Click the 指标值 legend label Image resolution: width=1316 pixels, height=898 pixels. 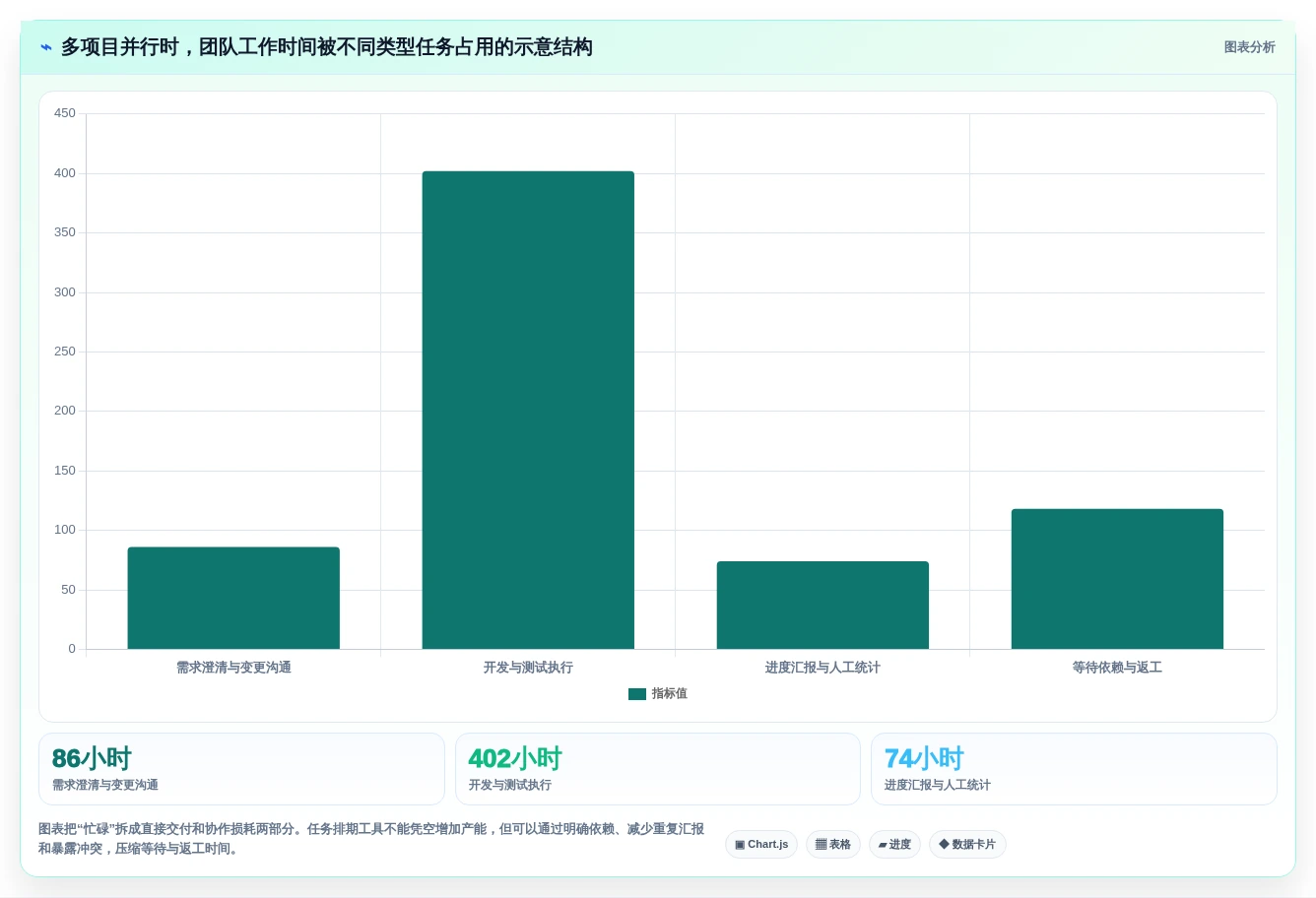tap(669, 694)
